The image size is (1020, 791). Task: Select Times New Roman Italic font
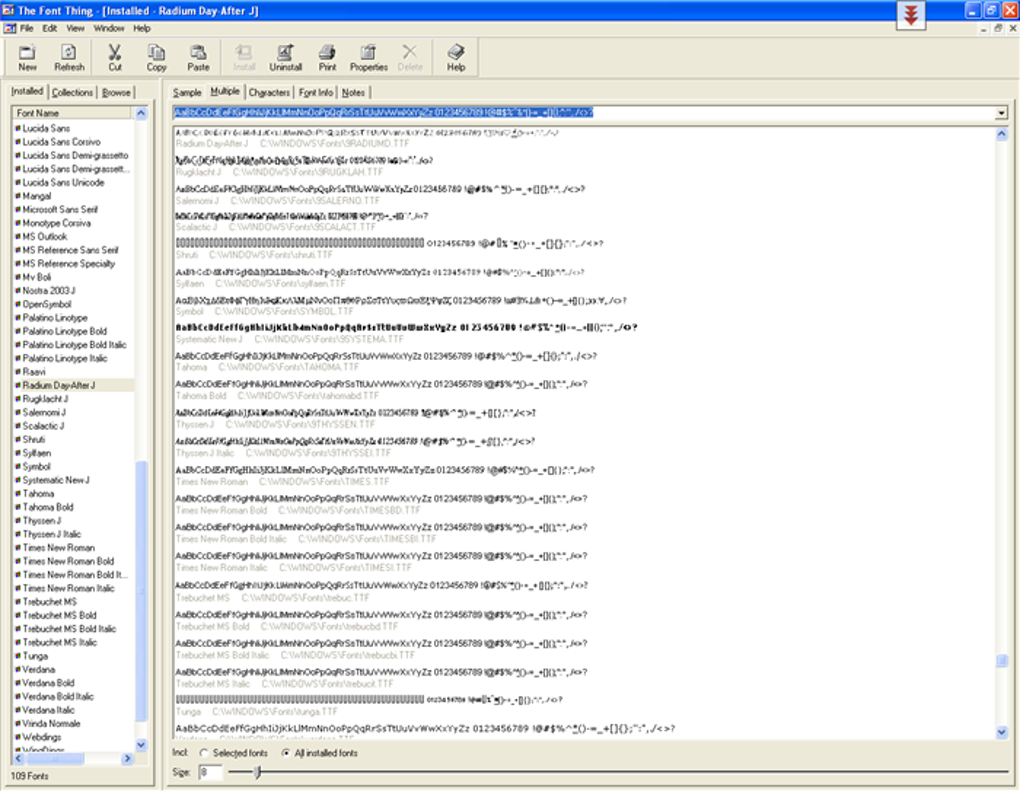[x=68, y=588]
